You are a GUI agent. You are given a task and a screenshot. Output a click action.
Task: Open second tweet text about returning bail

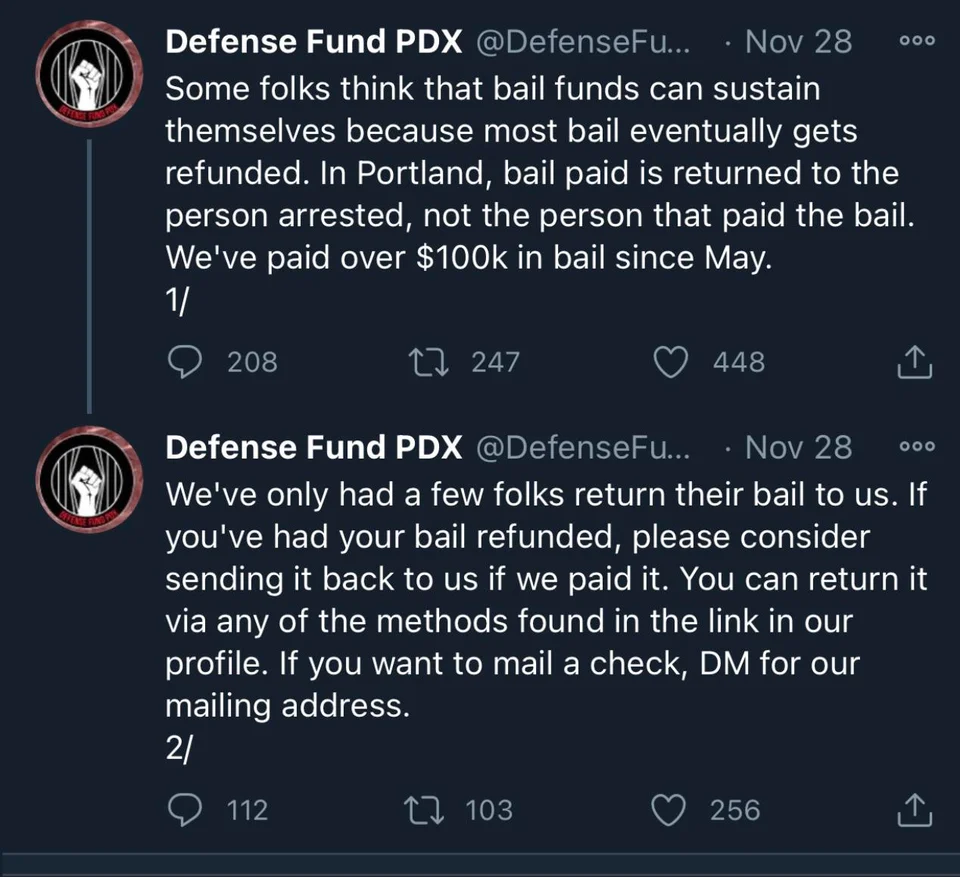[546, 620]
